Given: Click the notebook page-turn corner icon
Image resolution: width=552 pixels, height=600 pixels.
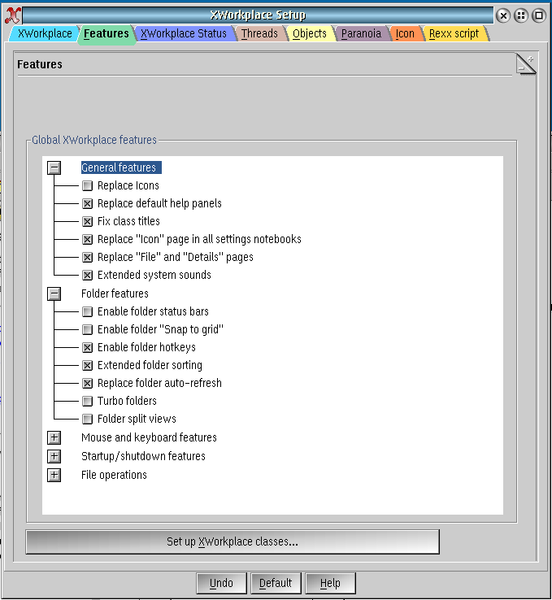Looking at the screenshot, I should pos(526,64).
